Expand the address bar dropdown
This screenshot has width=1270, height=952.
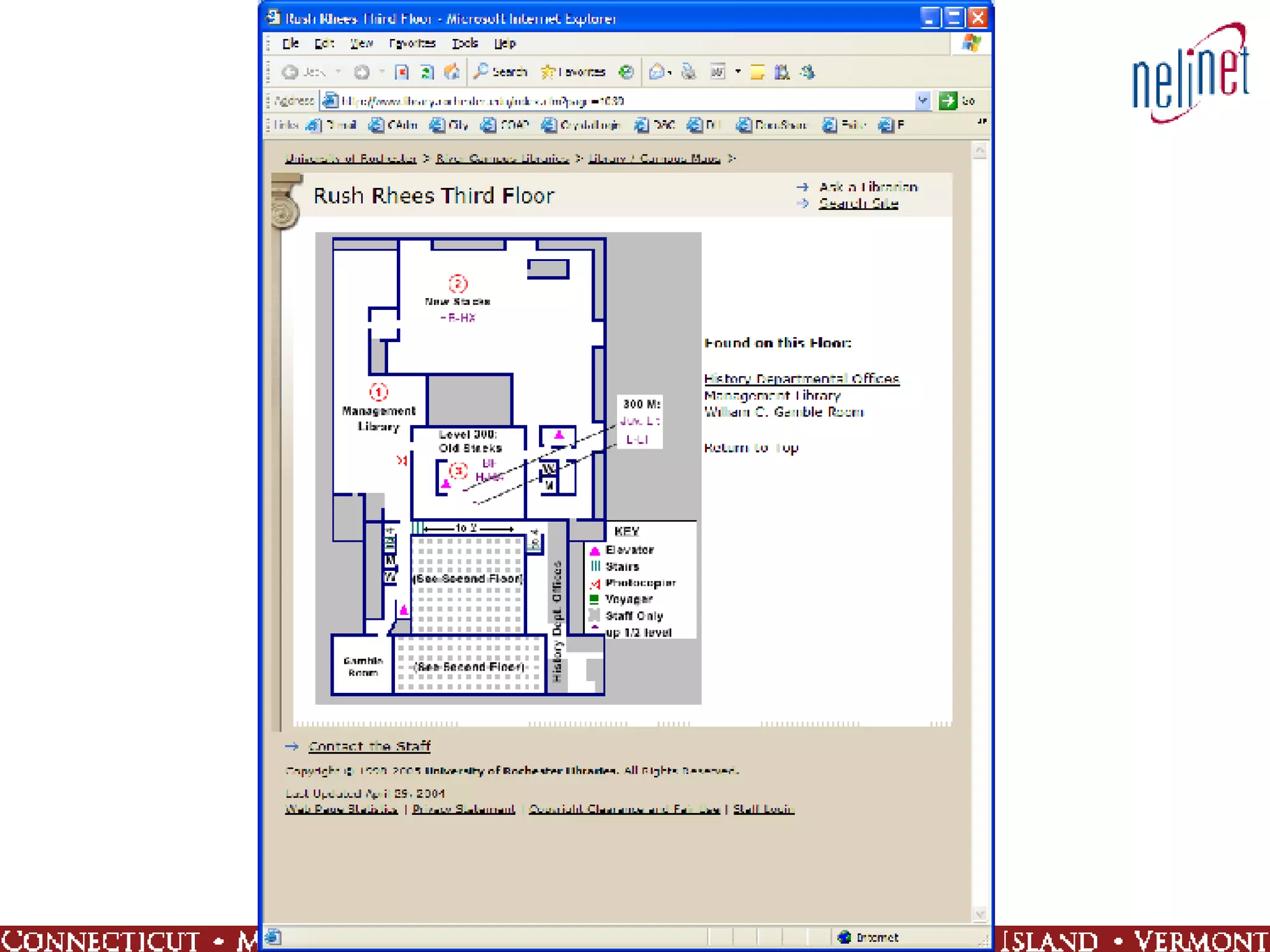click(x=923, y=100)
